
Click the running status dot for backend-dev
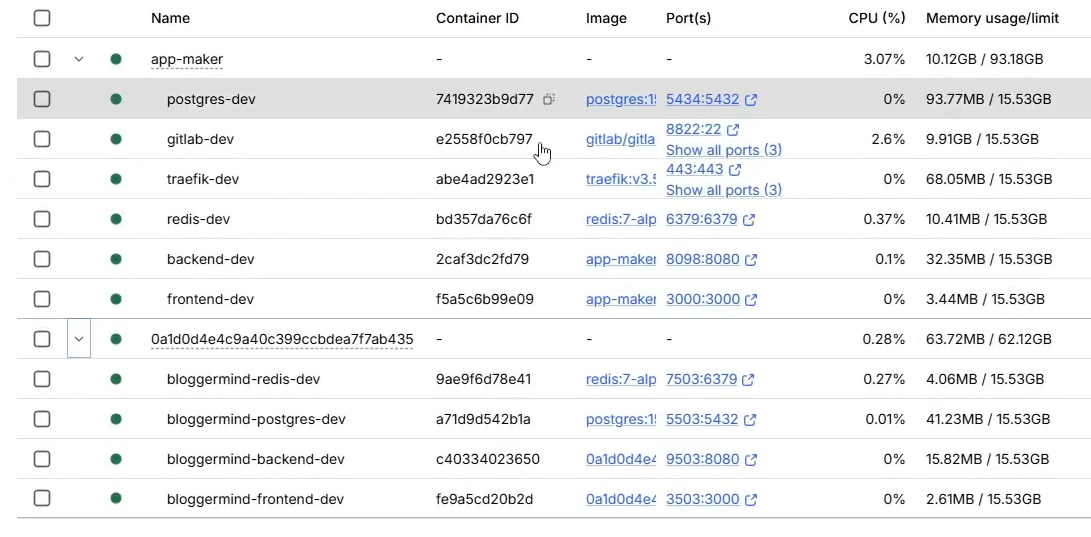pyautogui.click(x=116, y=259)
